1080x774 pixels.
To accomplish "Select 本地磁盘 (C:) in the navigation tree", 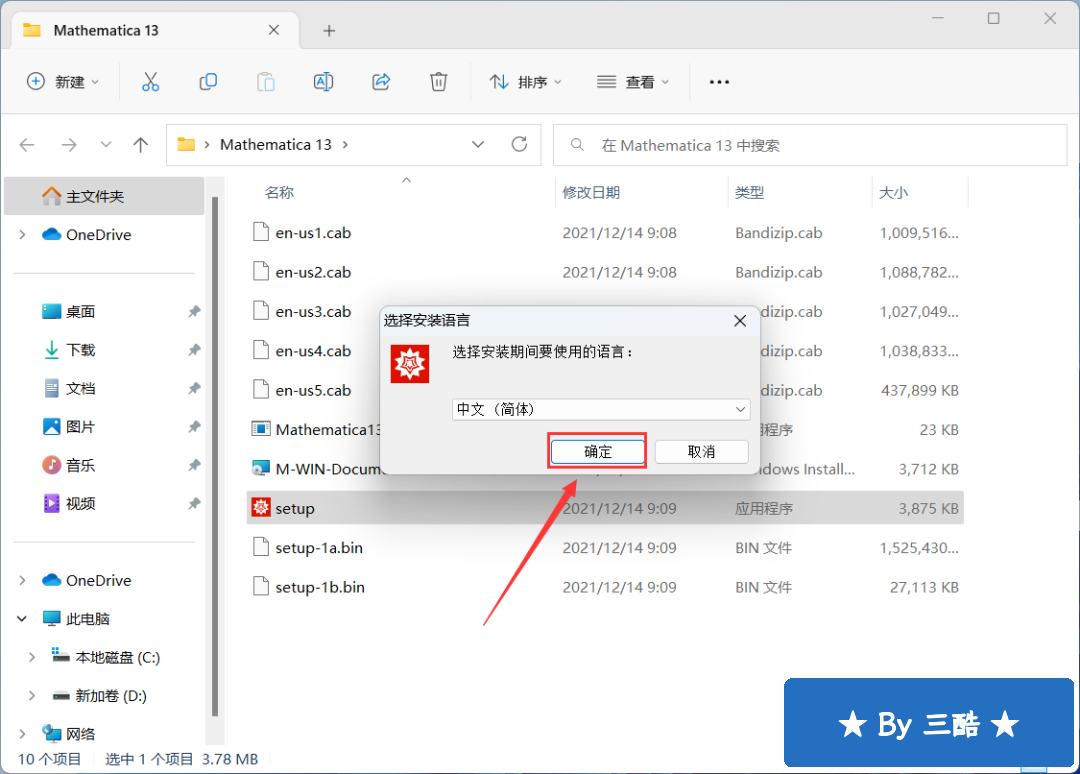I will (117, 657).
